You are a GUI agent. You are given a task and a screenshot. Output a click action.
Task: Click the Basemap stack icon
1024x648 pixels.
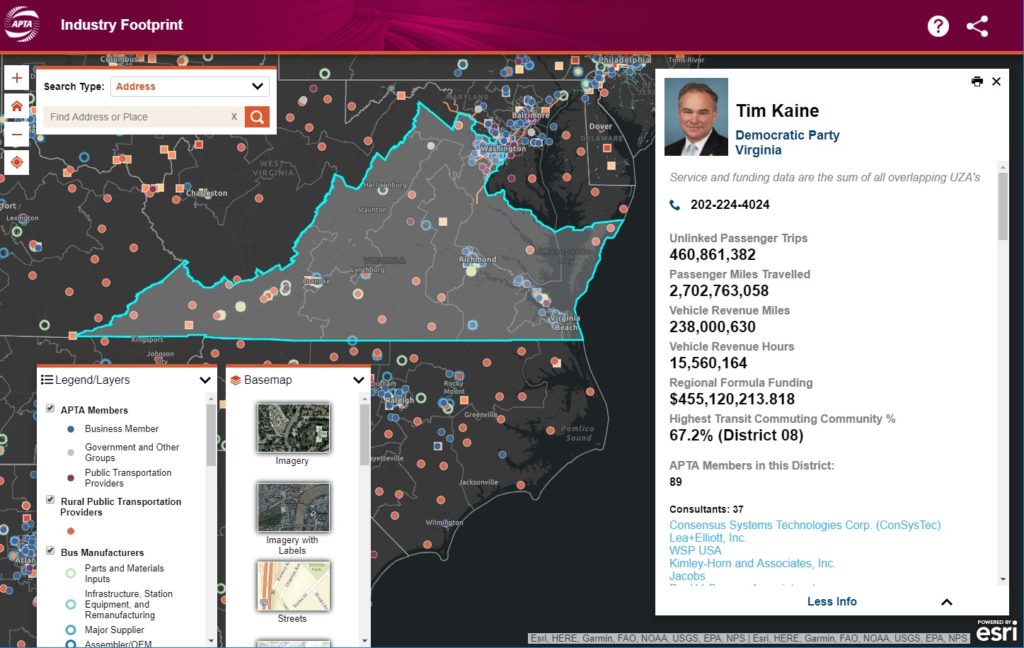[236, 380]
